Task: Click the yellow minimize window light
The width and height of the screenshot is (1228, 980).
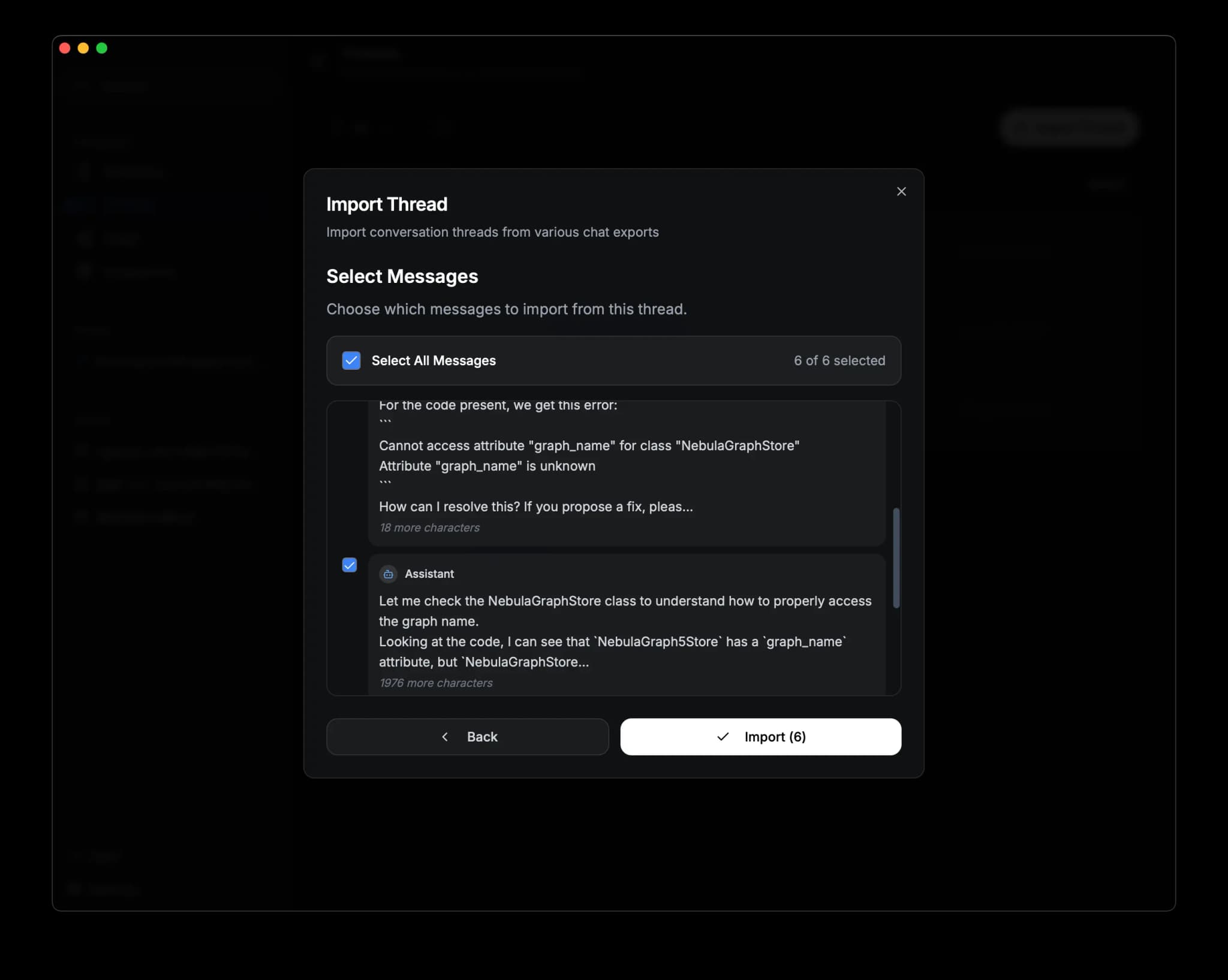Action: point(83,48)
